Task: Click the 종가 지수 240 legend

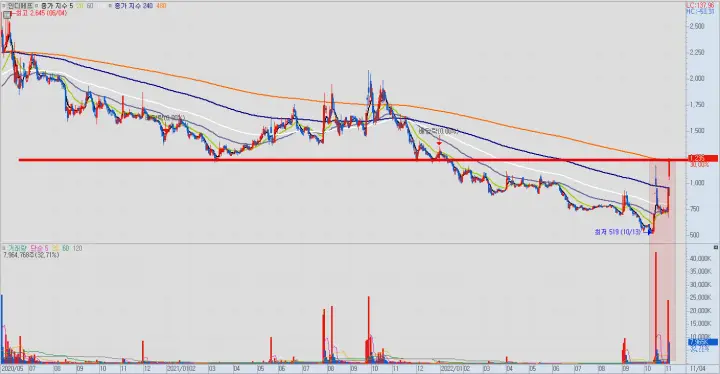Action: coord(134,6)
